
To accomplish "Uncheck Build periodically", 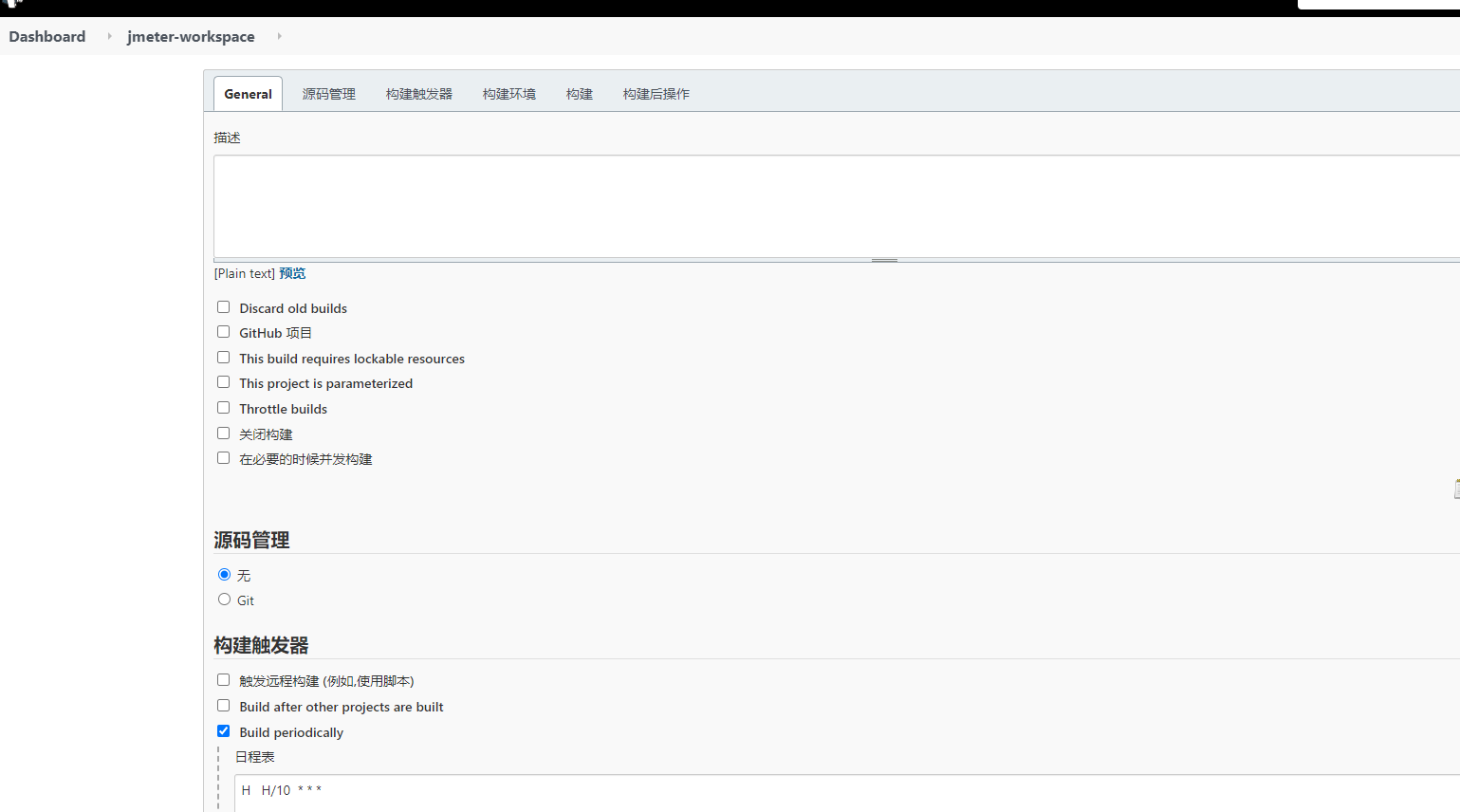I will point(223,731).
